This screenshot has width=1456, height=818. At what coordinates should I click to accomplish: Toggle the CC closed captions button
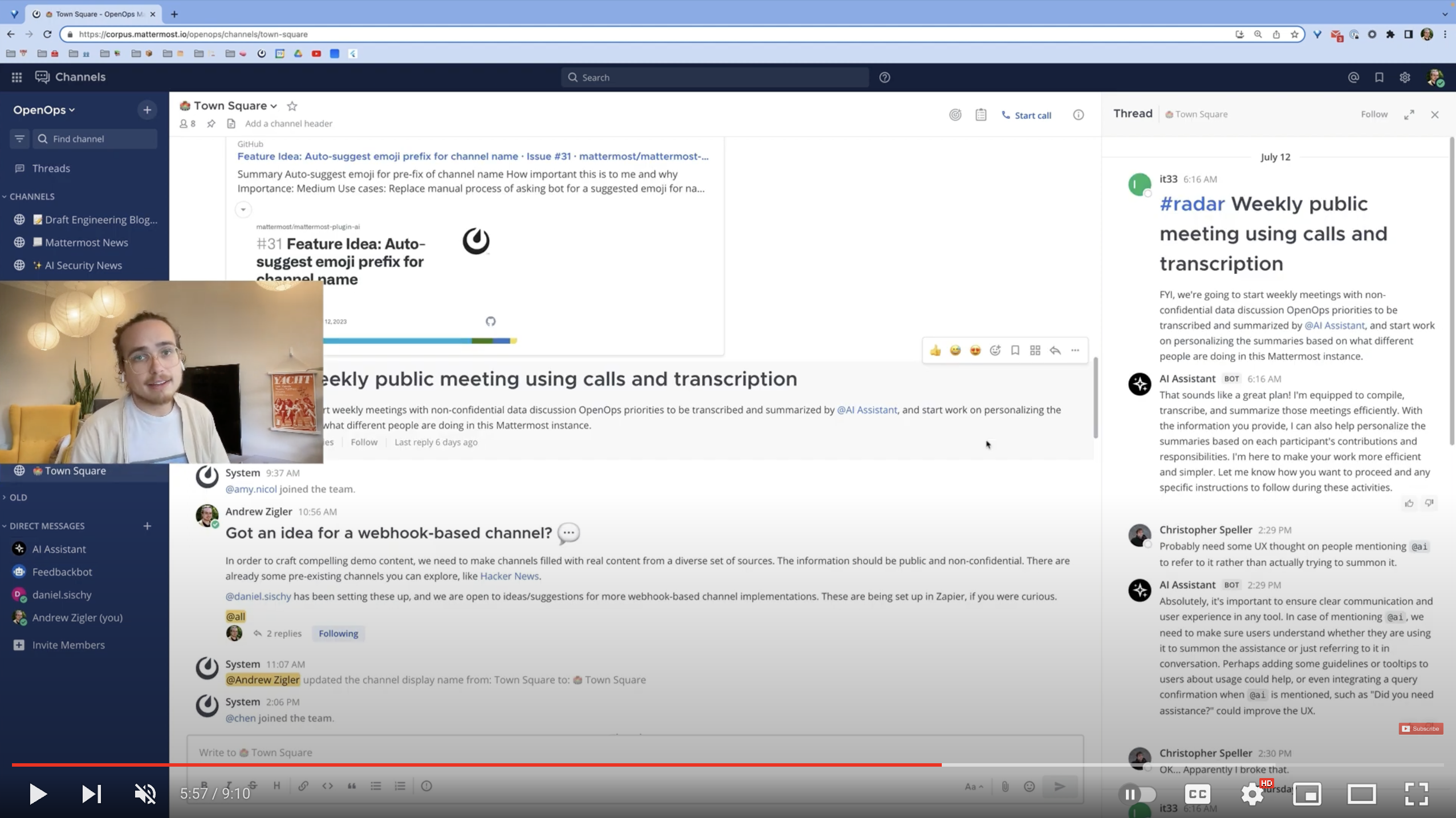1199,794
